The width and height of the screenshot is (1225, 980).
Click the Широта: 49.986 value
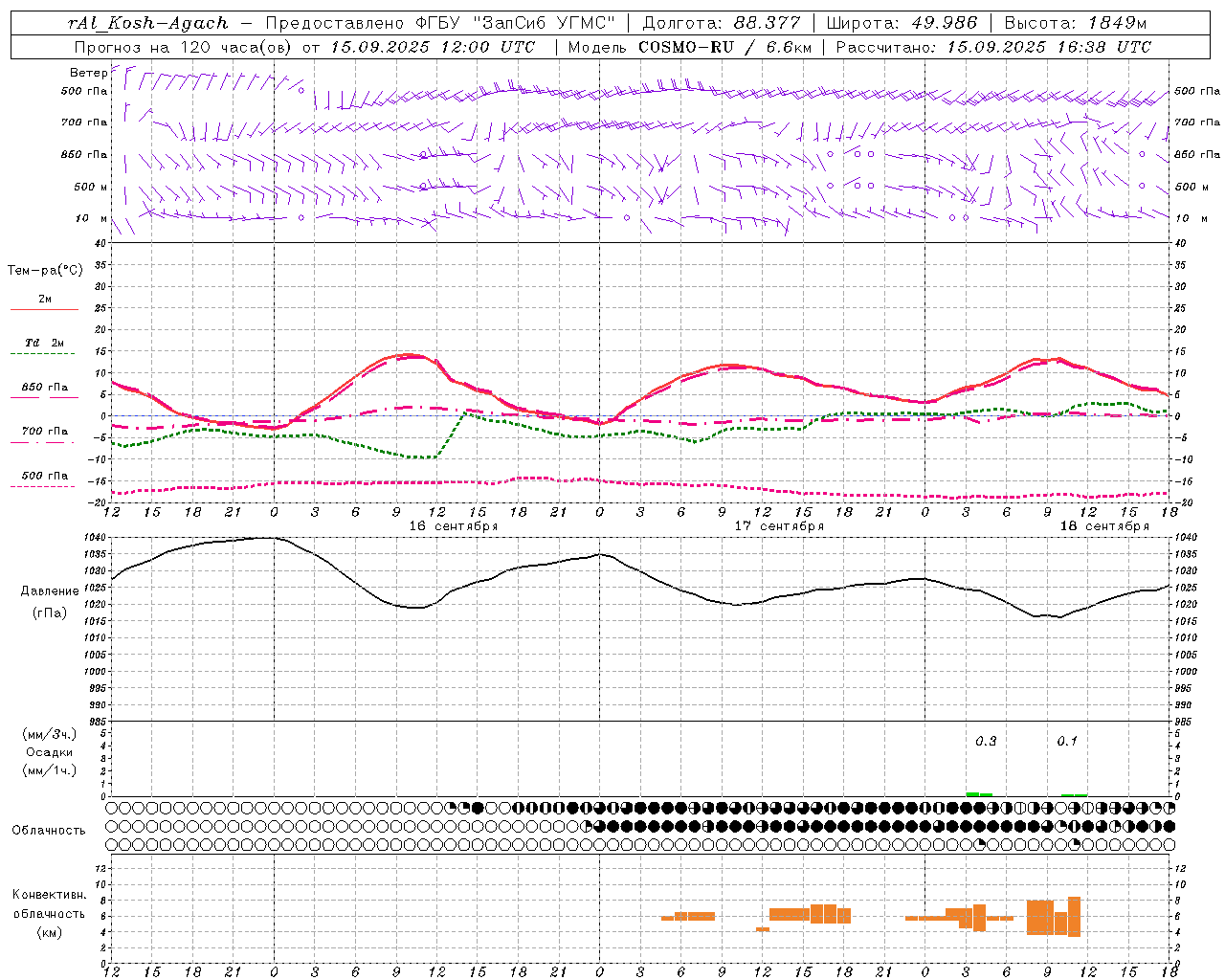(901, 23)
